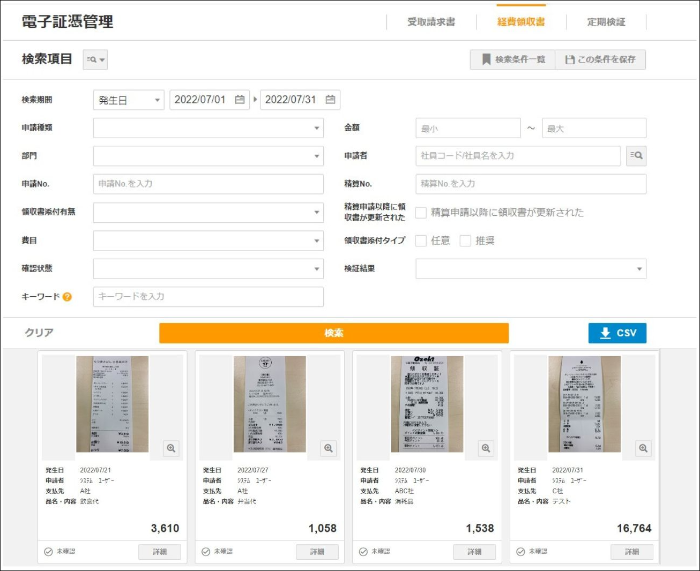Open calendar for end date 2022/07/31
The width and height of the screenshot is (700, 571).
(330, 100)
